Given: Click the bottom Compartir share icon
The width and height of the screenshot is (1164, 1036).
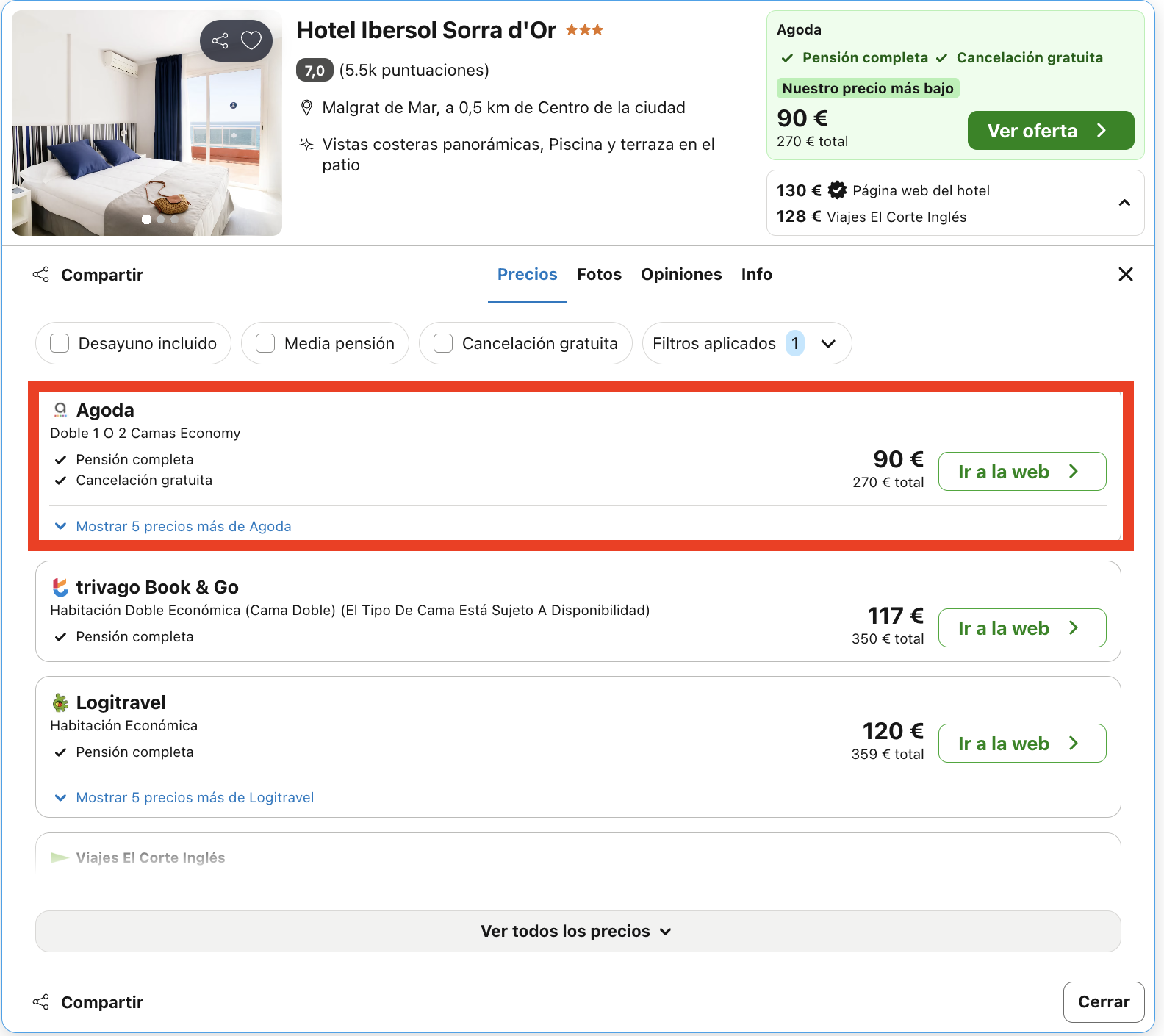Looking at the screenshot, I should point(41,1002).
